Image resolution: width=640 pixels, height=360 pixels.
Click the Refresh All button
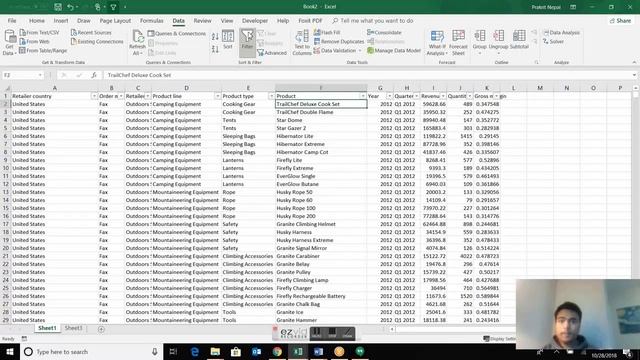click(x=138, y=42)
